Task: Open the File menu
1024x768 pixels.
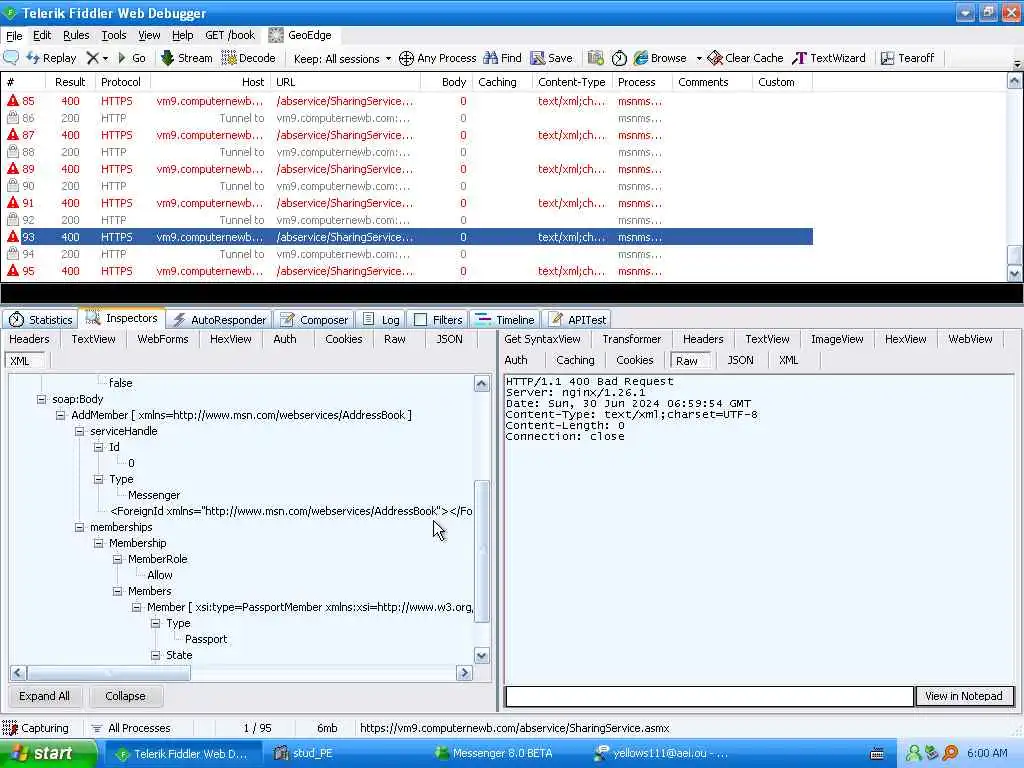Action: point(14,35)
